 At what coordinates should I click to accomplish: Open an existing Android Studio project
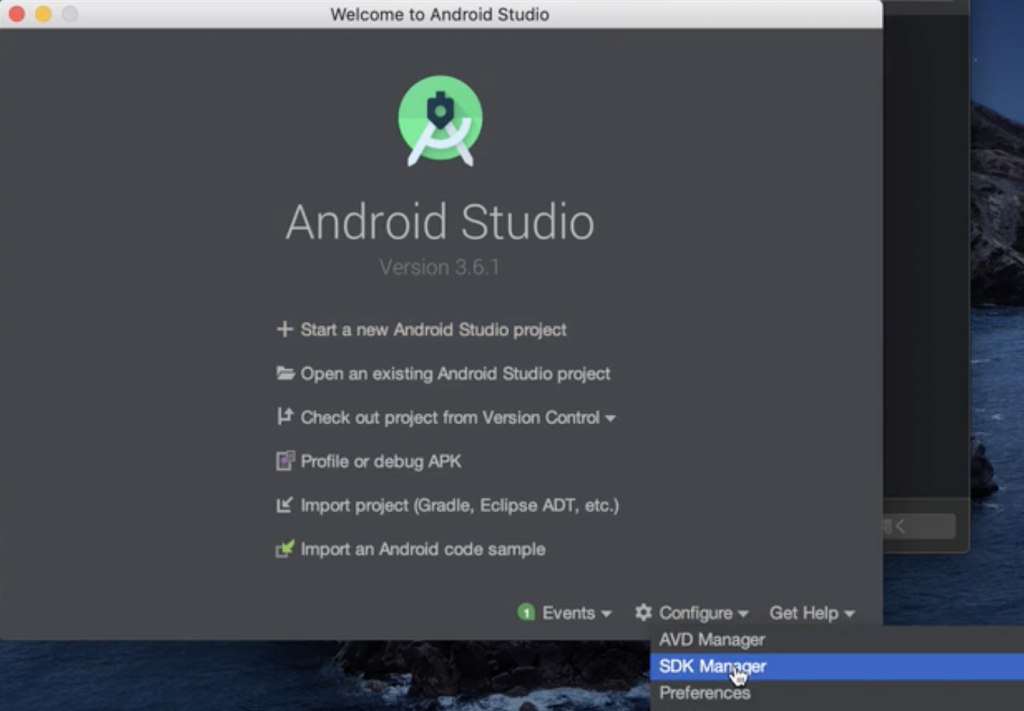point(455,373)
